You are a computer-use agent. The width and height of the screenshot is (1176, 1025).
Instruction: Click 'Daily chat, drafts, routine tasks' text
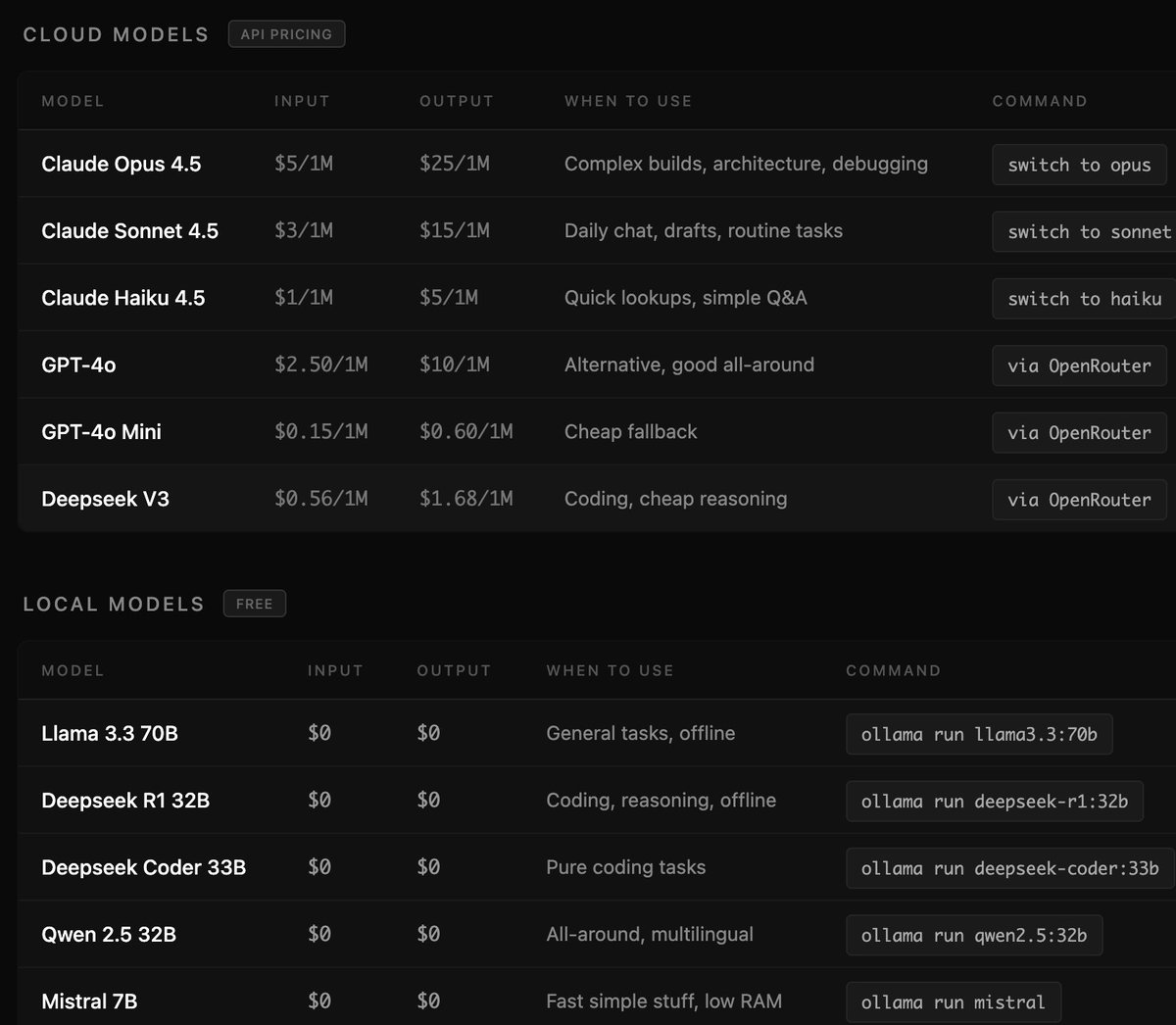(x=704, y=231)
